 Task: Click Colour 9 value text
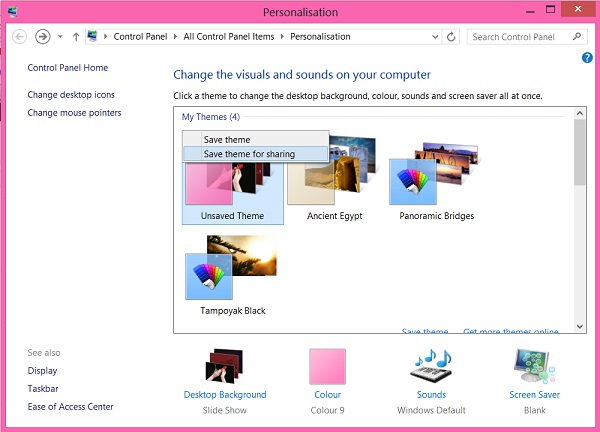[x=328, y=410]
